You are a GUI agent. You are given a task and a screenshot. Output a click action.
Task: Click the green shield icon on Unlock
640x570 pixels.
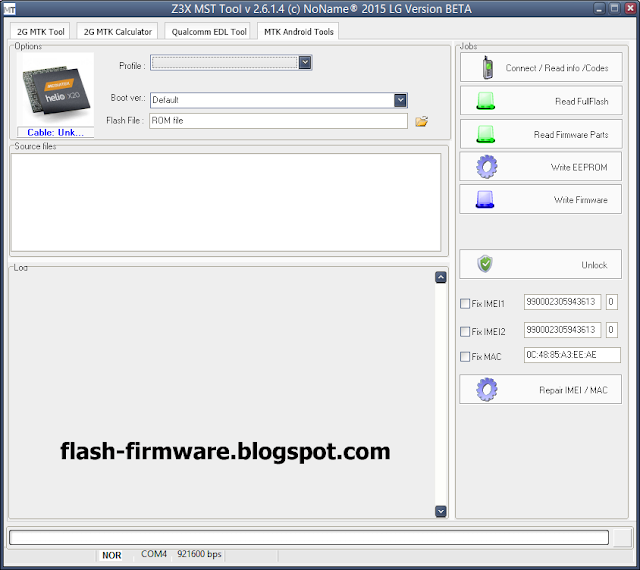(485, 264)
